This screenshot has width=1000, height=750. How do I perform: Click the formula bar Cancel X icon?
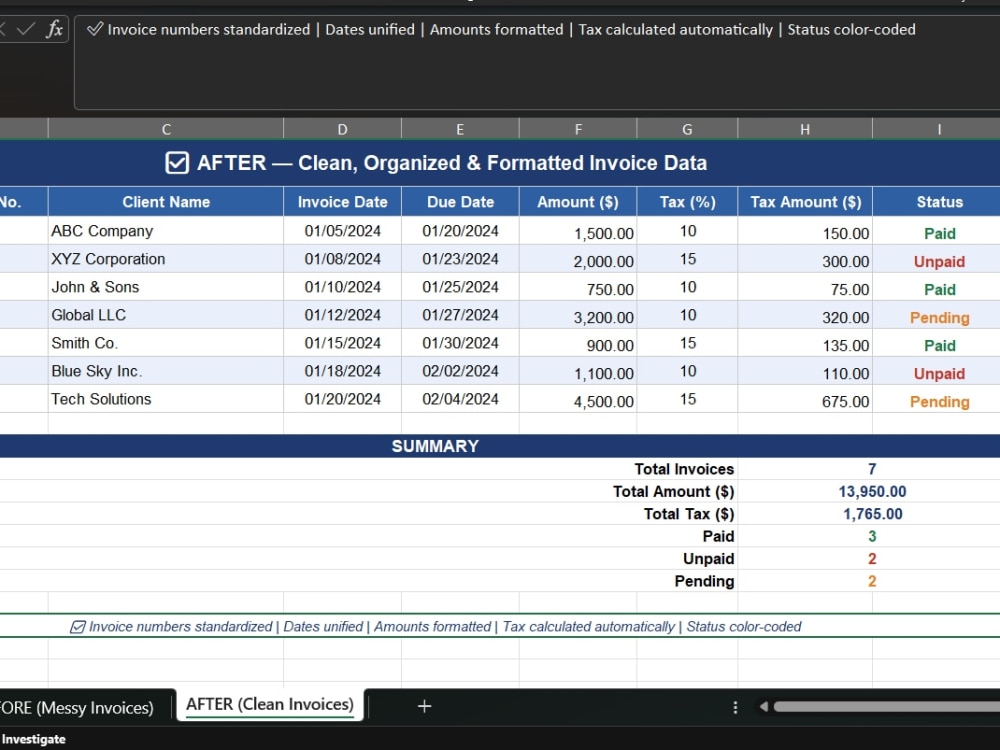(x=3, y=29)
